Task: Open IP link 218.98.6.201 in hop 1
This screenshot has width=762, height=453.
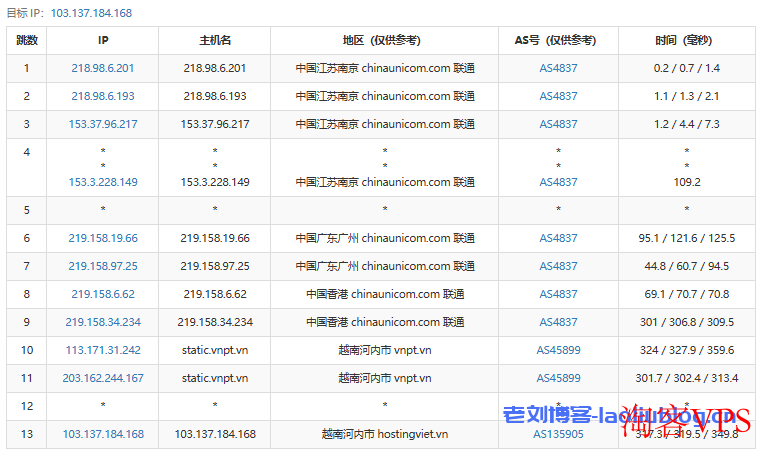Action: coord(103,68)
